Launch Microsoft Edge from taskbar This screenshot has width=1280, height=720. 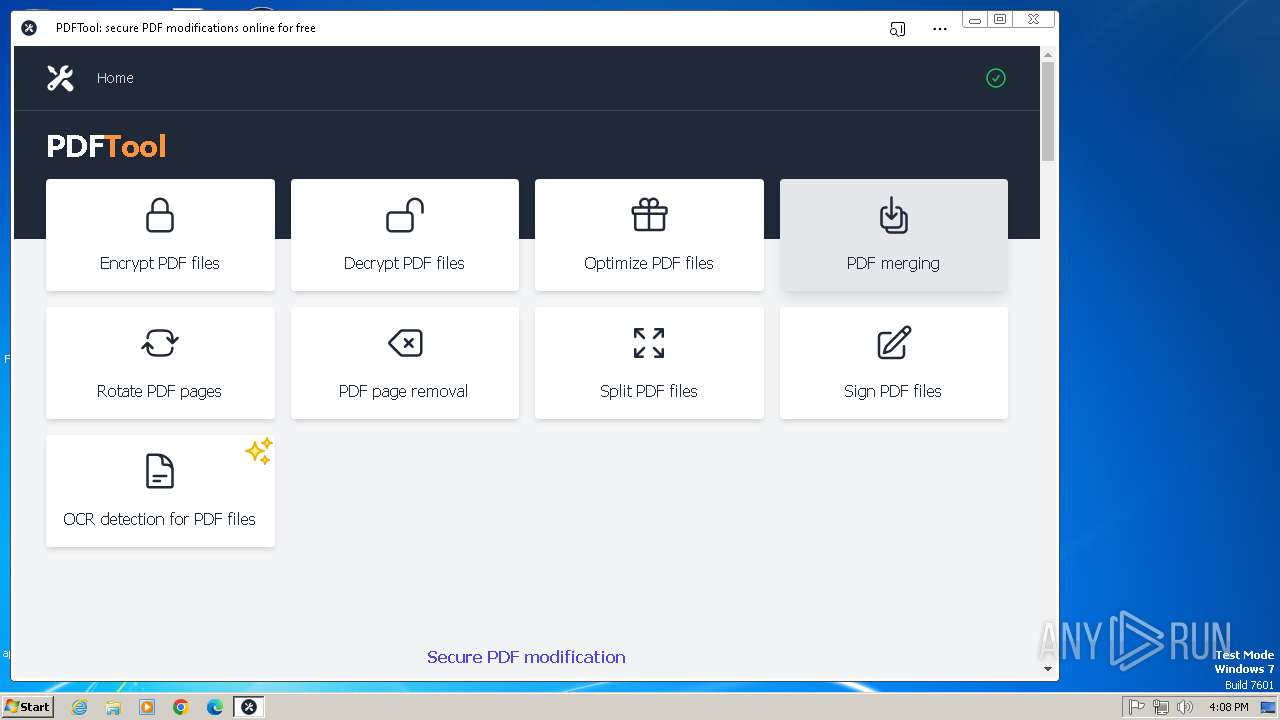pos(215,707)
